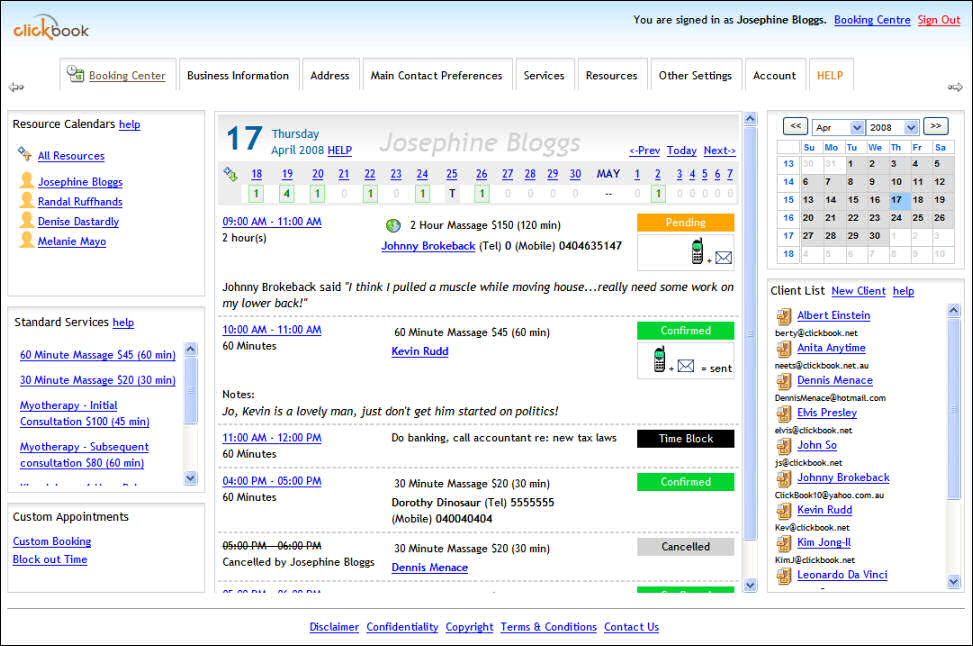Screen dimensions: 973x646
Task: Open the Business Information tab
Action: tap(238, 75)
